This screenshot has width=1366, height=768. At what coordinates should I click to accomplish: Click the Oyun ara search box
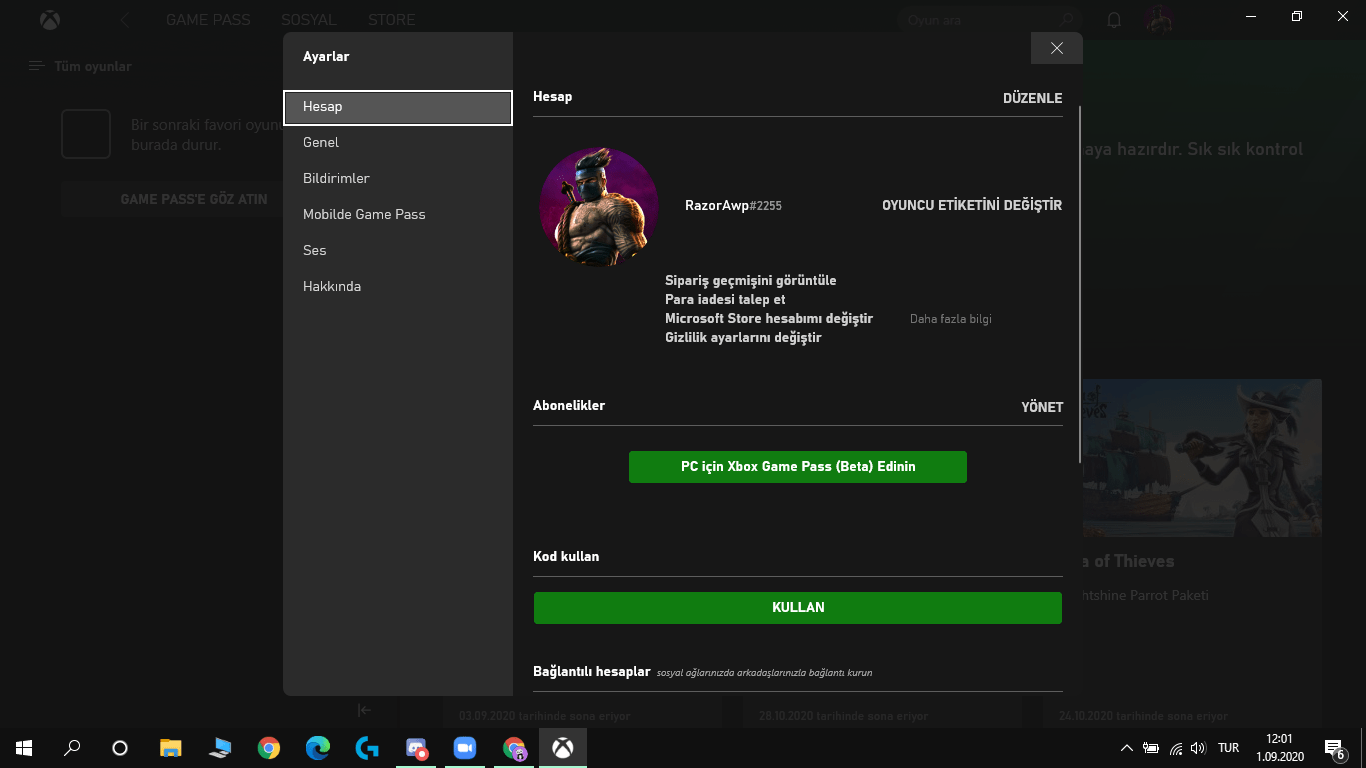(x=991, y=20)
